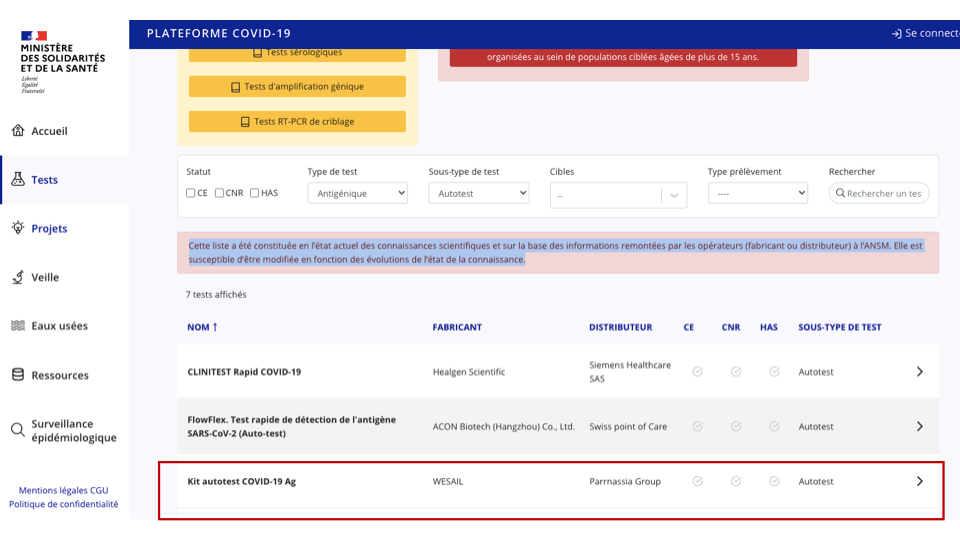
Task: Click the Ministère des Solidarités logo
Action: point(62,62)
